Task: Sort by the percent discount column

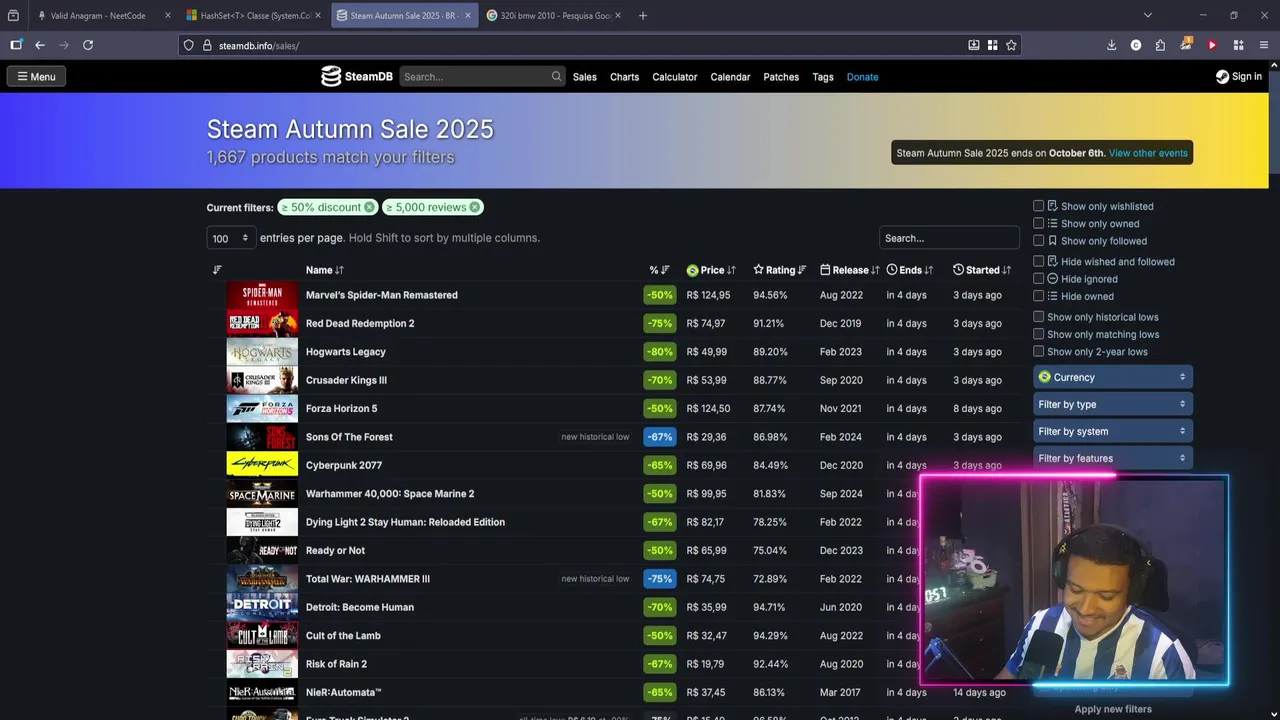Action: tap(659, 270)
